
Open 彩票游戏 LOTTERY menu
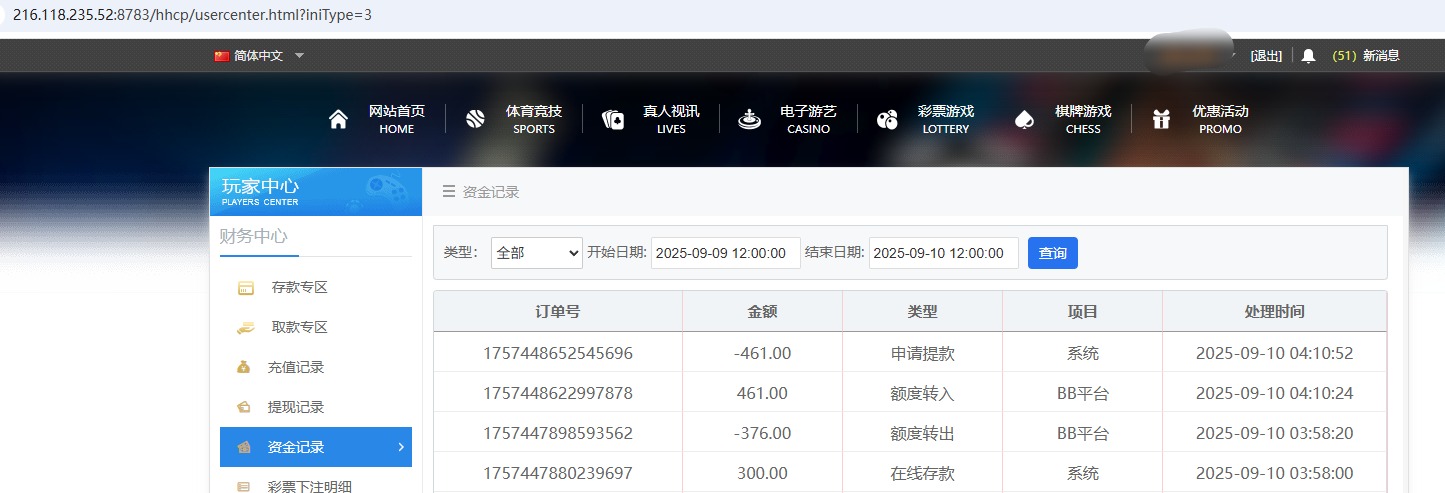click(945, 120)
